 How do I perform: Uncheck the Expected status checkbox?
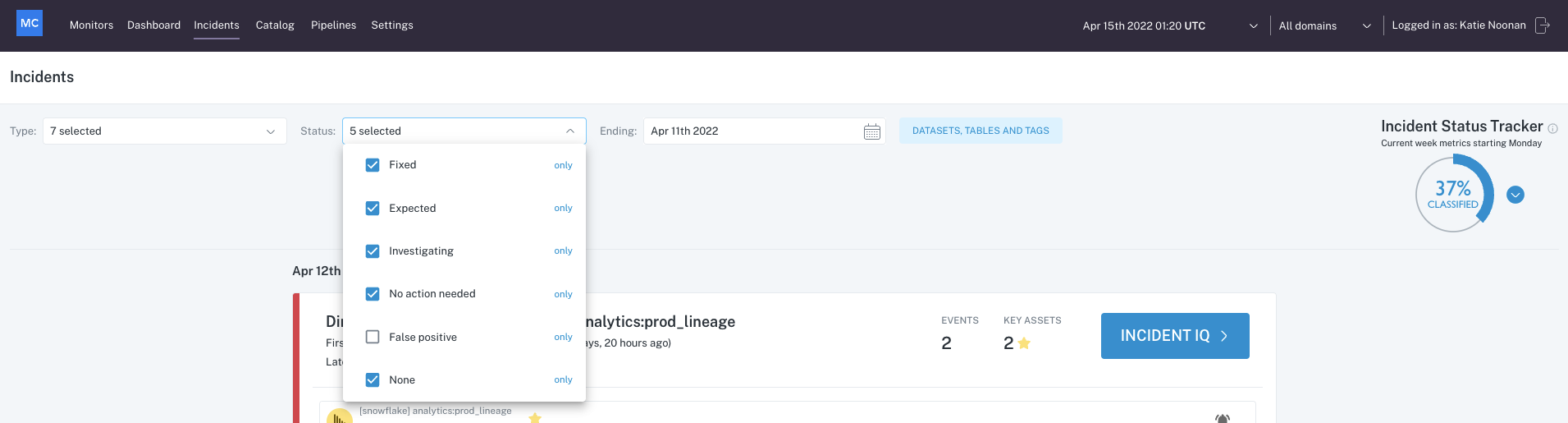pyautogui.click(x=373, y=208)
